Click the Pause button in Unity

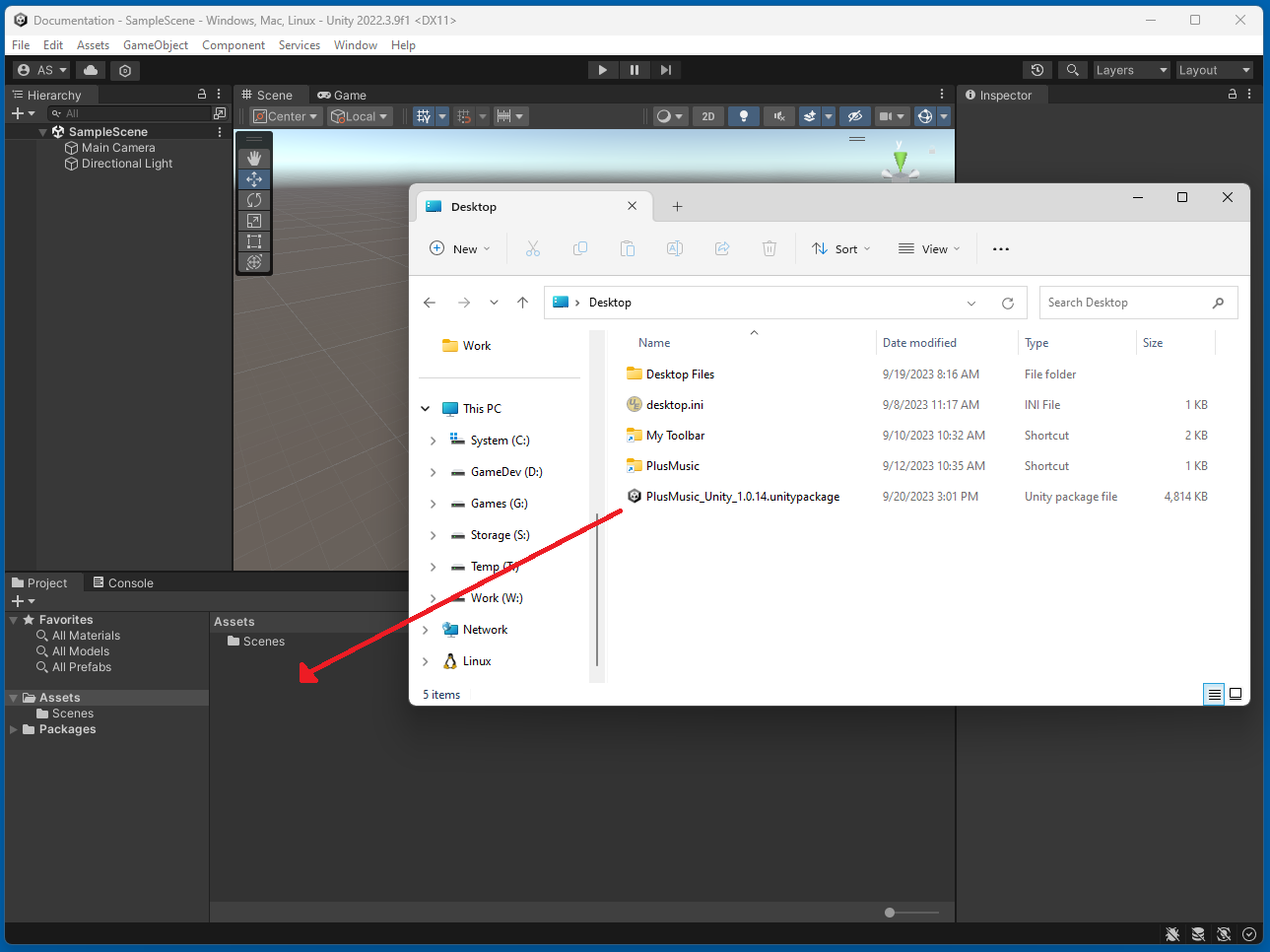(x=635, y=70)
